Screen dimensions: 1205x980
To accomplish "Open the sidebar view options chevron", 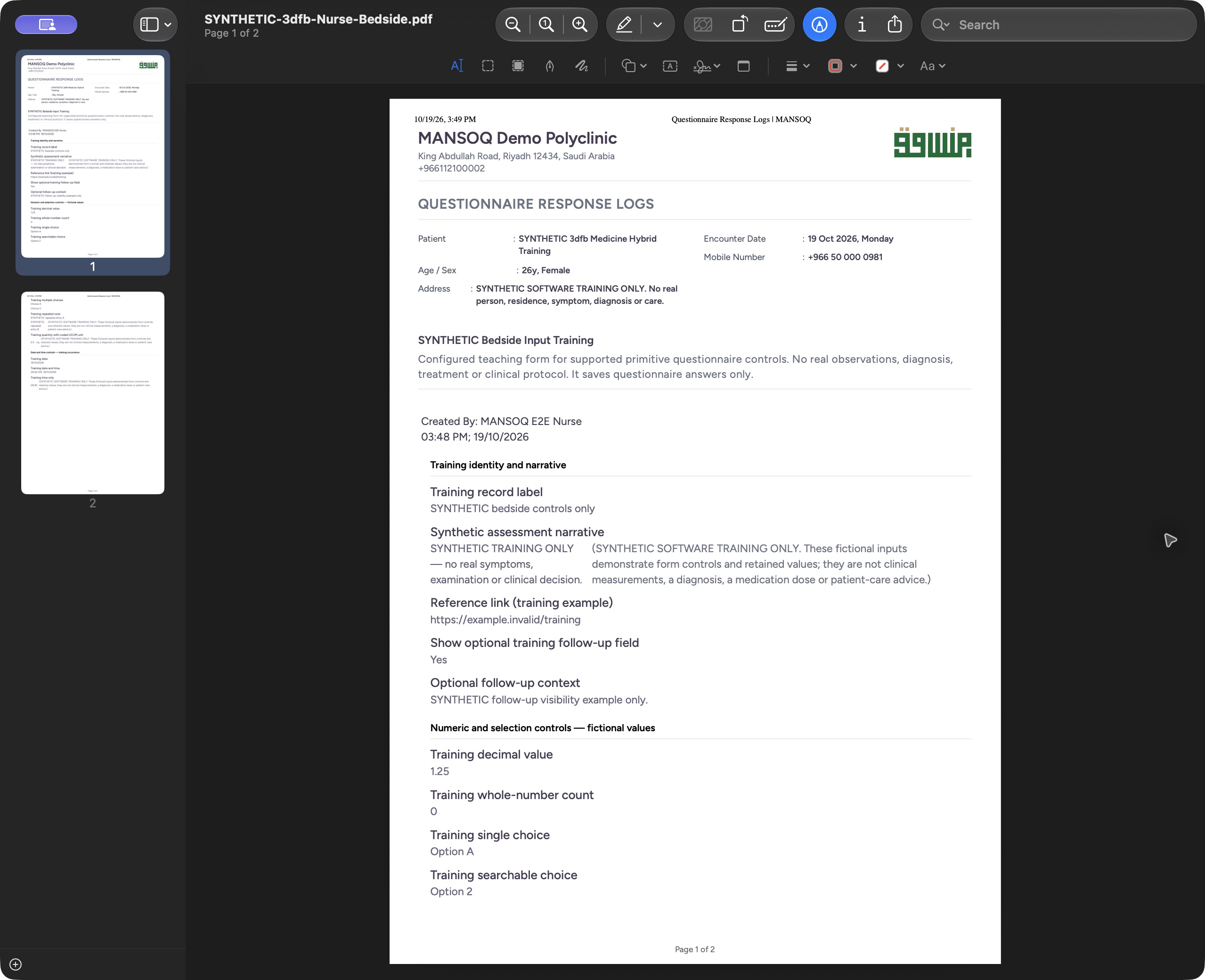I will click(x=168, y=25).
